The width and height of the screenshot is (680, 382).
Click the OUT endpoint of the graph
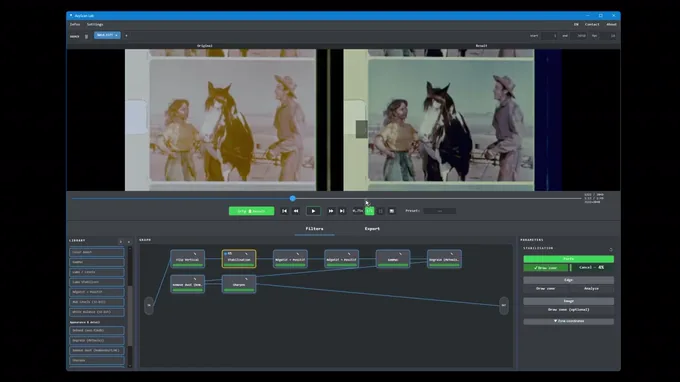tap(503, 306)
